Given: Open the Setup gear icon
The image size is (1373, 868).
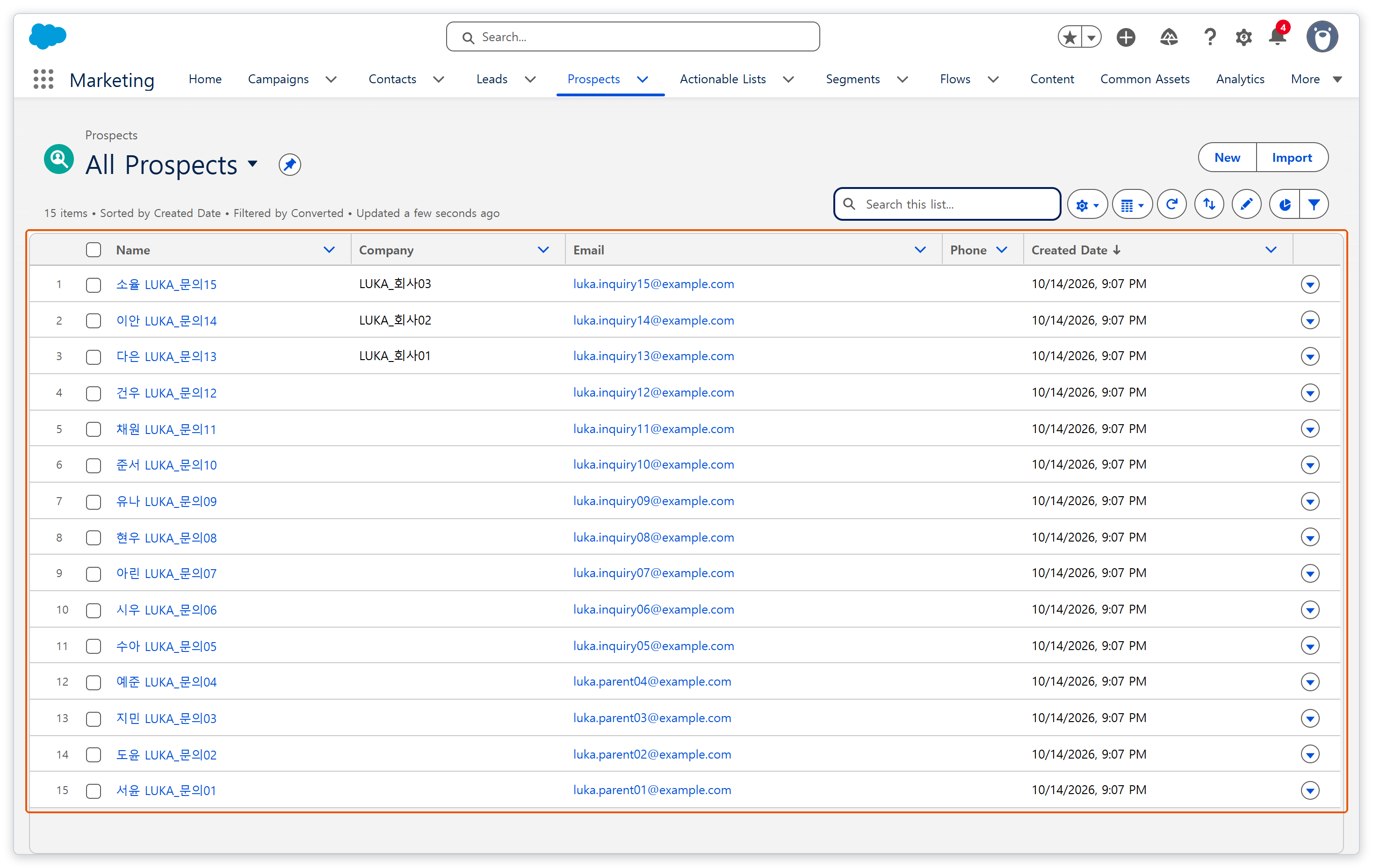Looking at the screenshot, I should tap(1243, 37).
